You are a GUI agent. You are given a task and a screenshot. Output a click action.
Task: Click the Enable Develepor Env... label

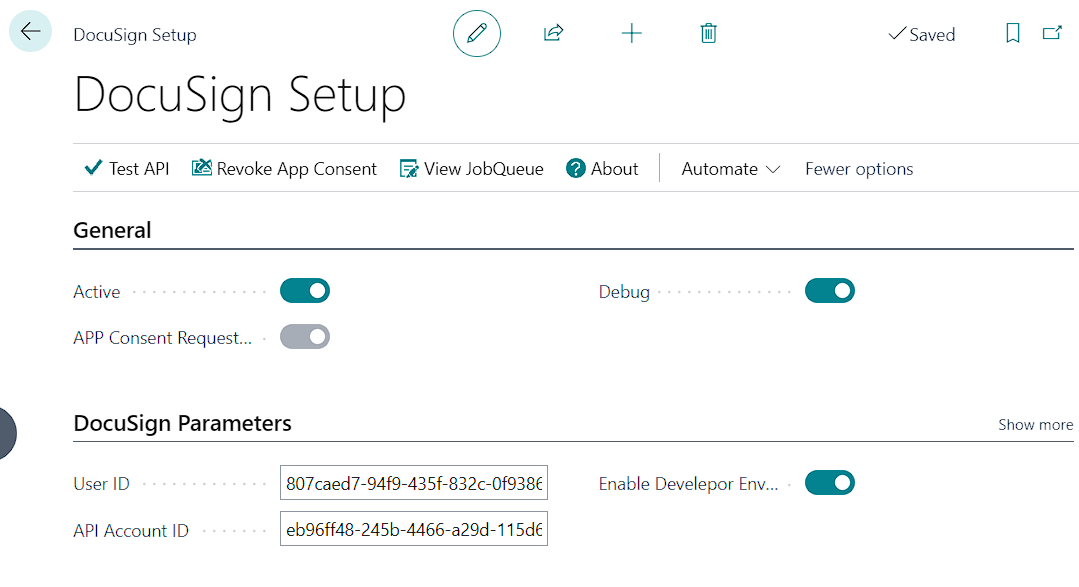[x=688, y=484]
